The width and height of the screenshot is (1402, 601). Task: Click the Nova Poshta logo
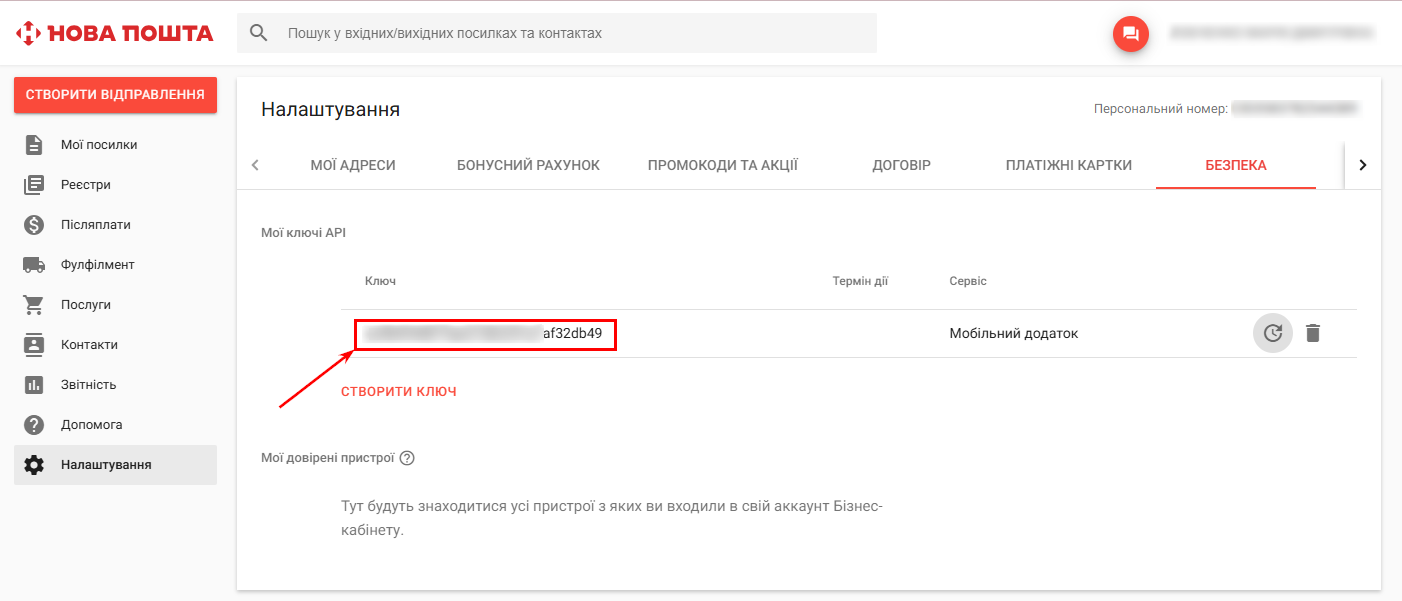[115, 33]
